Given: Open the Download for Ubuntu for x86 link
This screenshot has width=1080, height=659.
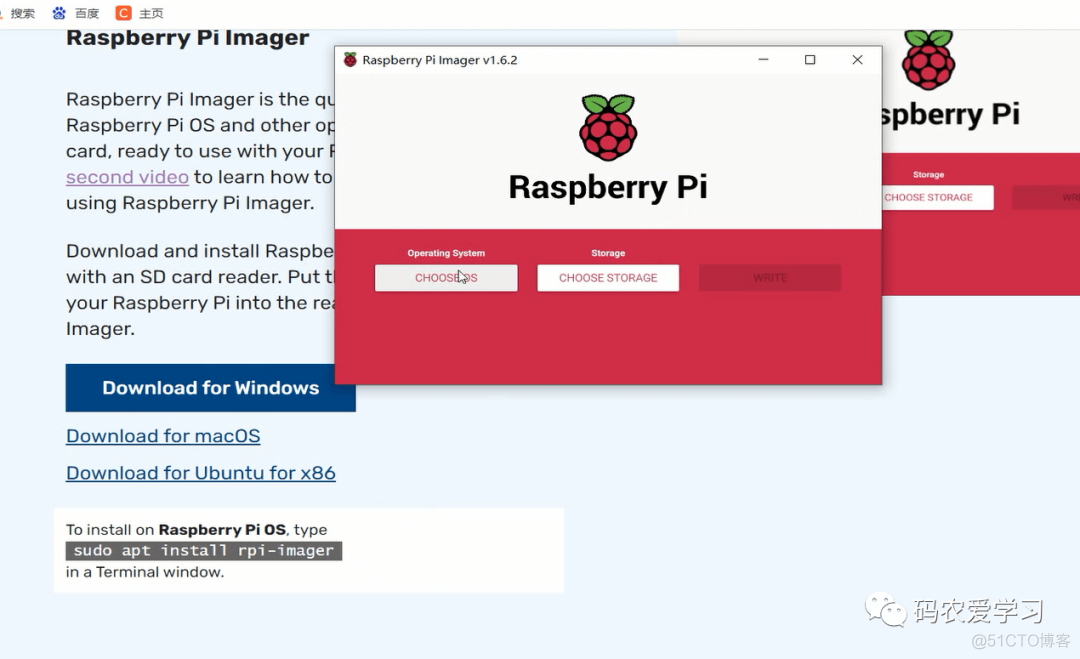Looking at the screenshot, I should 200,473.
